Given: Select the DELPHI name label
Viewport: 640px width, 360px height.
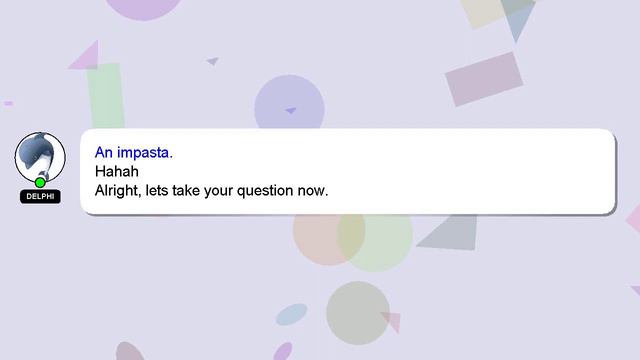Looking at the screenshot, I should (40, 196).
